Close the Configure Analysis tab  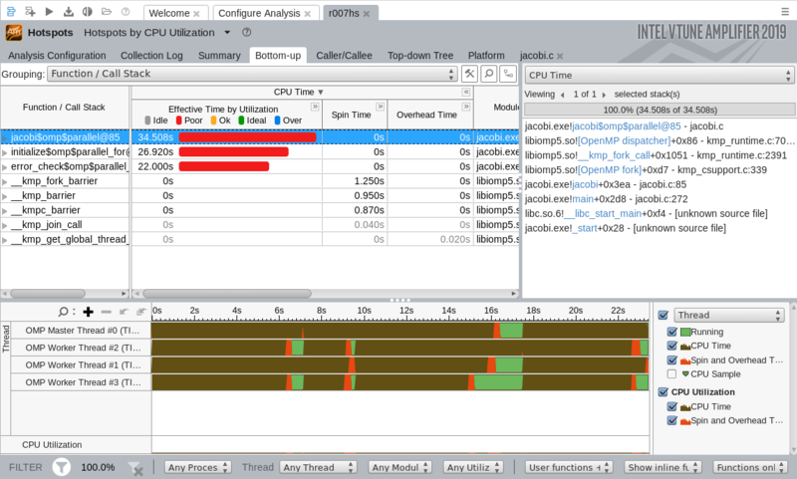tap(308, 14)
